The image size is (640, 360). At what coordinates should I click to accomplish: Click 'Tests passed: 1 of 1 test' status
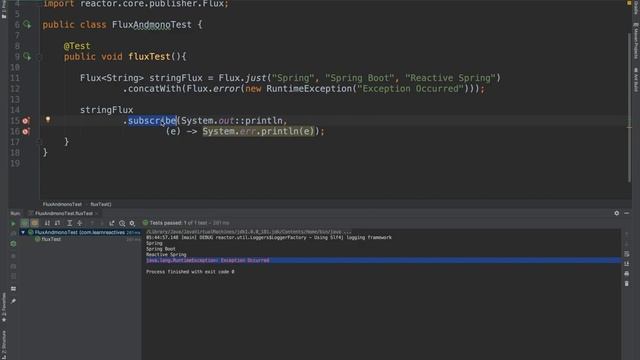pos(178,223)
